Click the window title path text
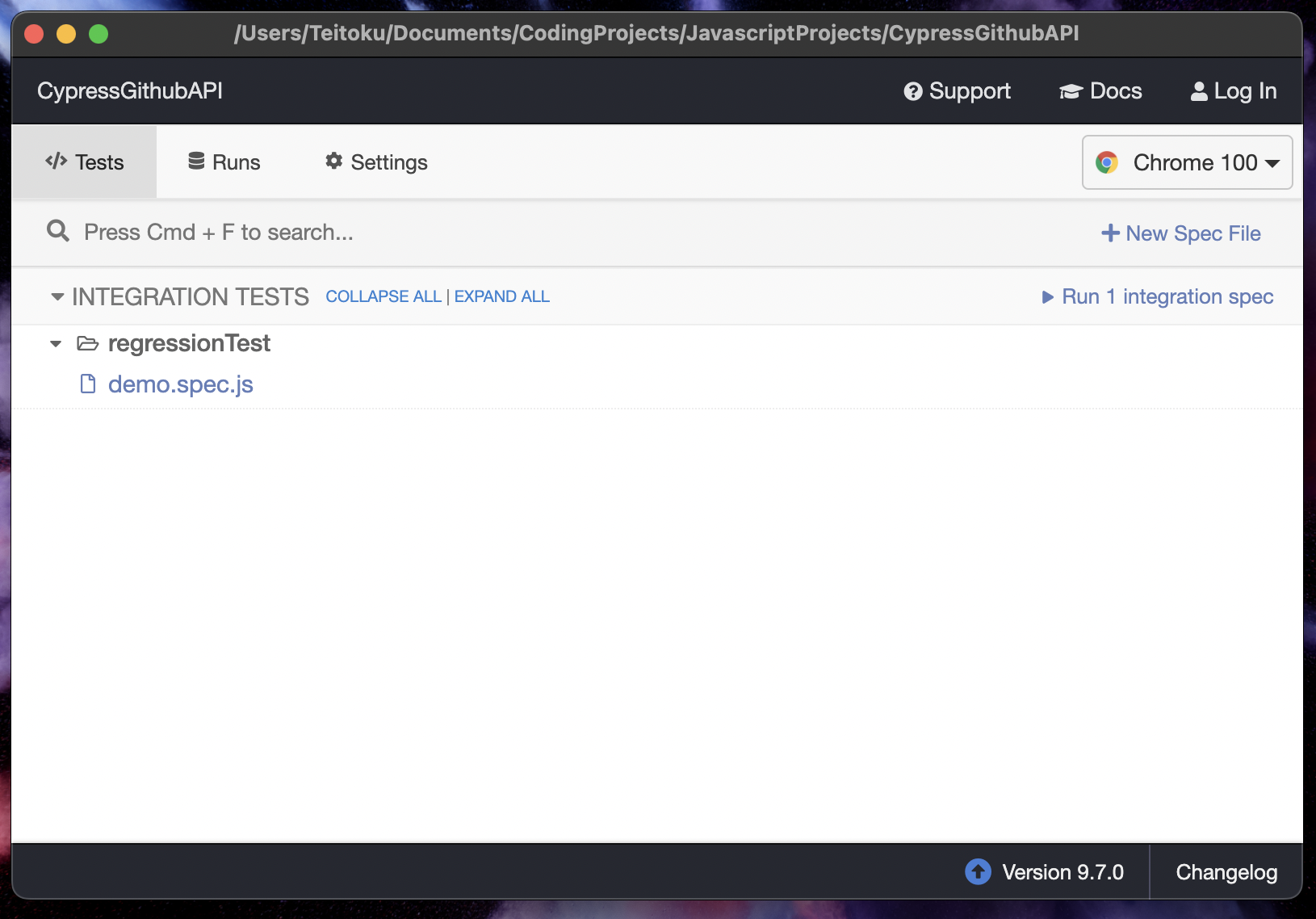Viewport: 1316px width, 919px height. [x=656, y=33]
